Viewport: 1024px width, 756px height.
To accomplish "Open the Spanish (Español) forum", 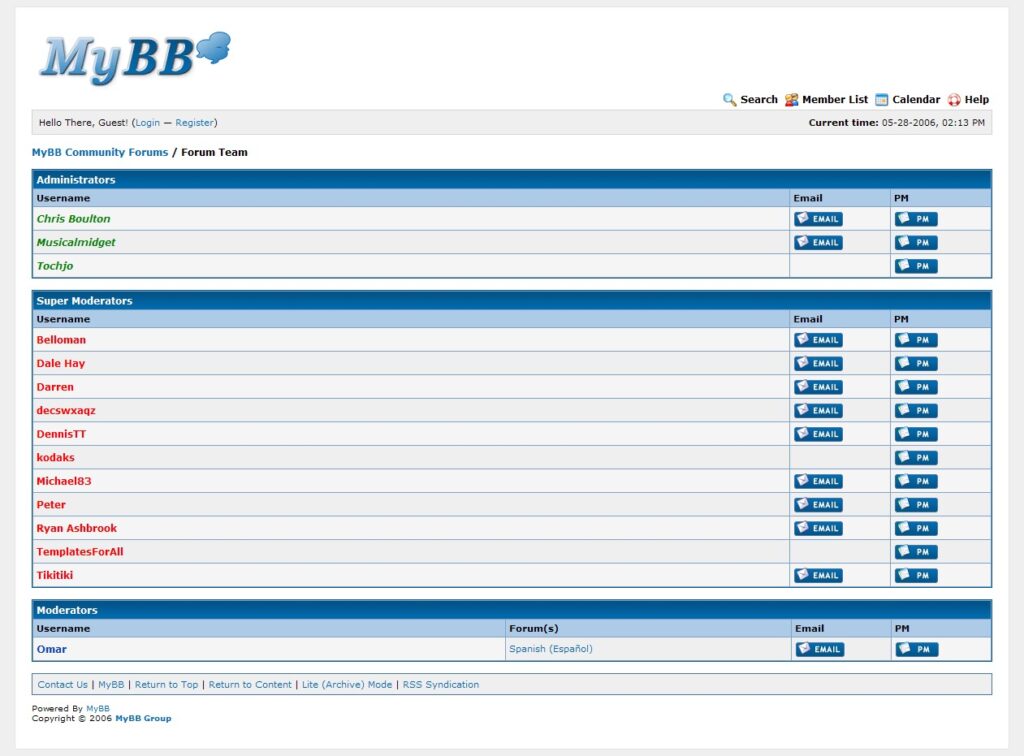I will coord(551,649).
